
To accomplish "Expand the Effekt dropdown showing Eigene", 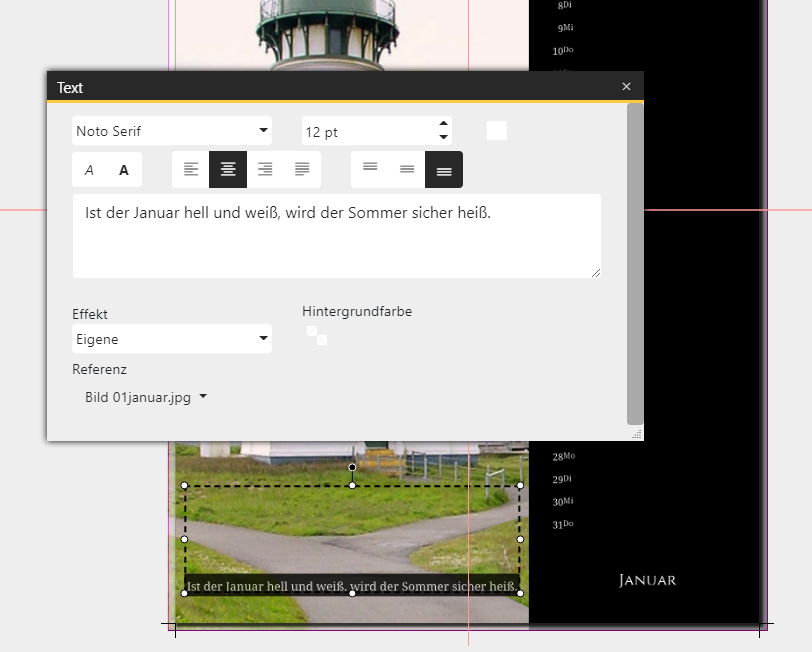I will pyautogui.click(x=172, y=339).
